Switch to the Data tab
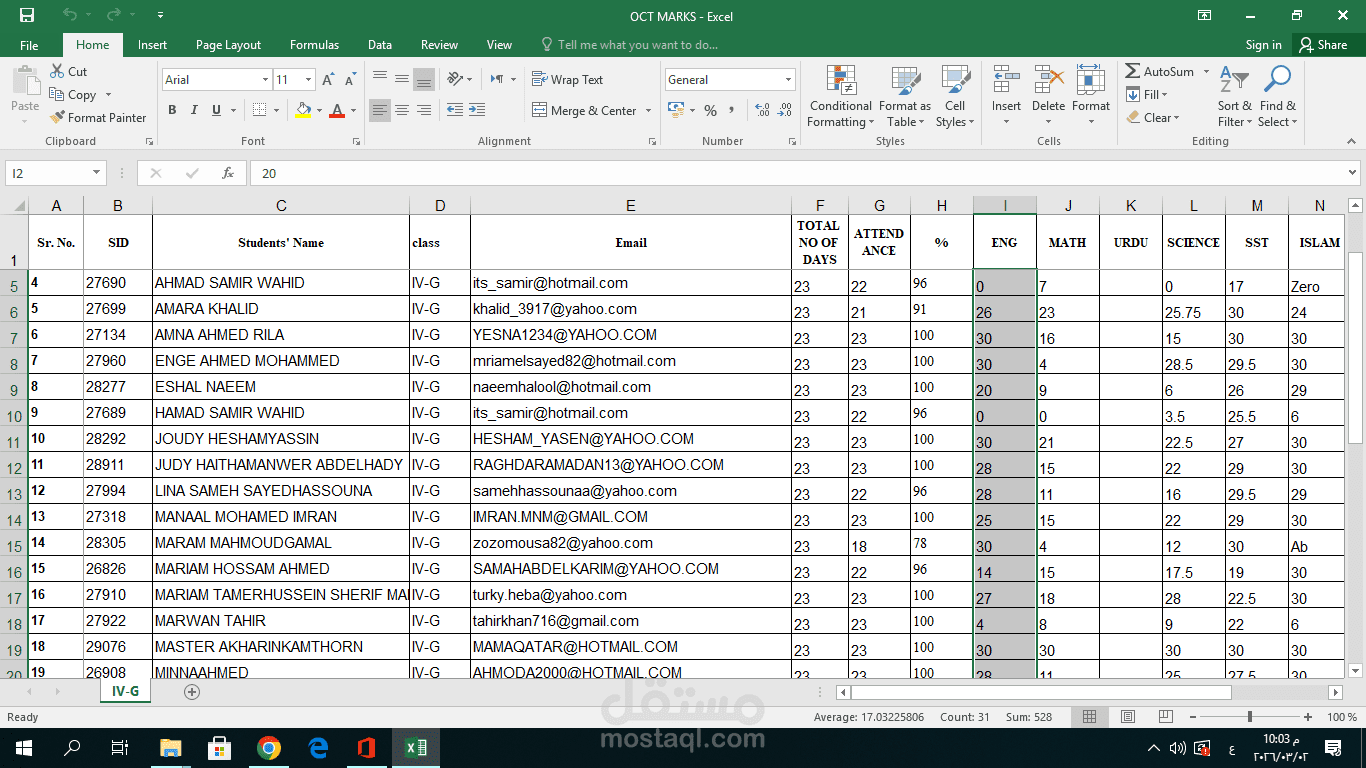The width and height of the screenshot is (1366, 768). pos(379,45)
